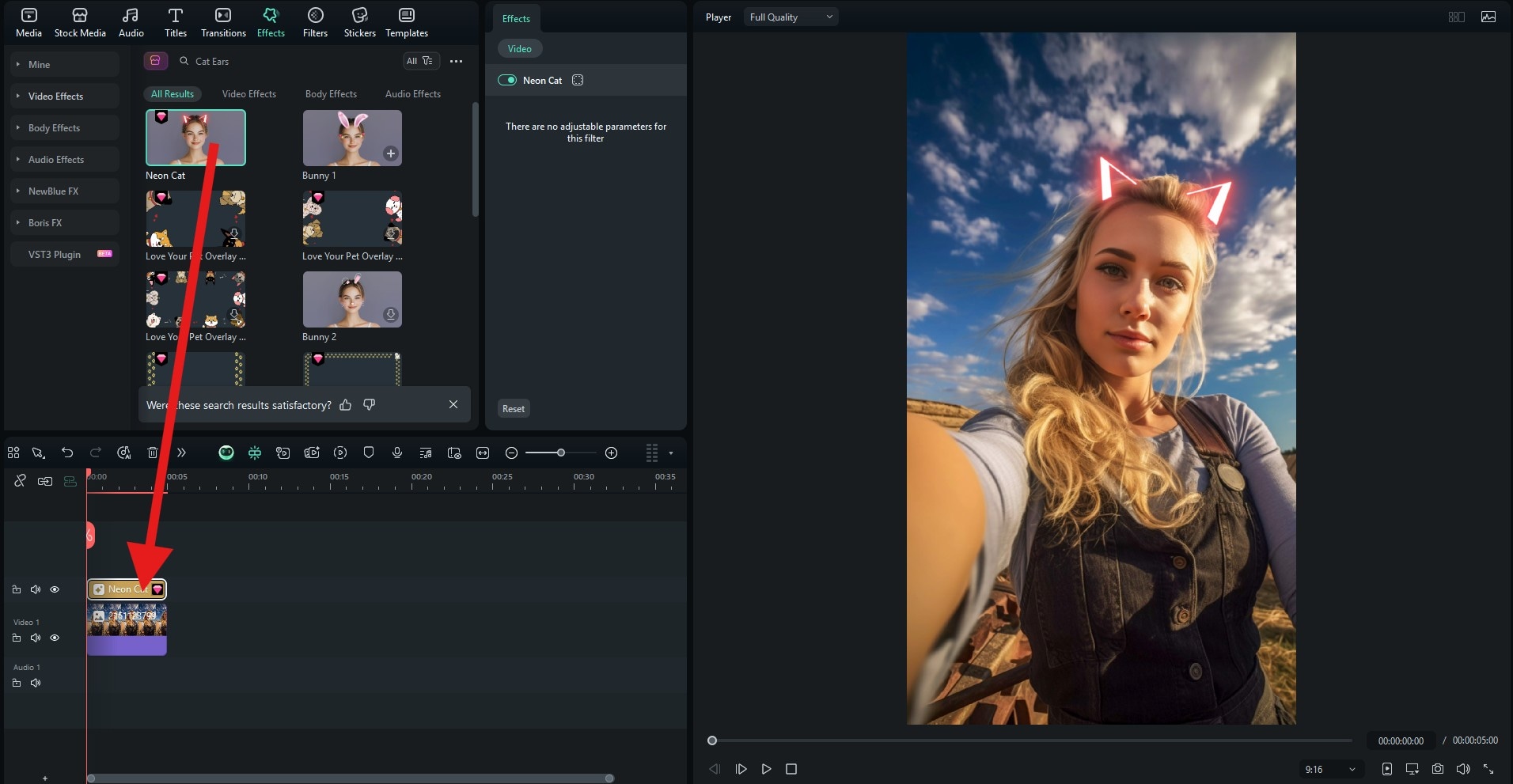The image size is (1513, 784).
Task: Toggle the Neon Cat effect switch
Action: tap(507, 80)
